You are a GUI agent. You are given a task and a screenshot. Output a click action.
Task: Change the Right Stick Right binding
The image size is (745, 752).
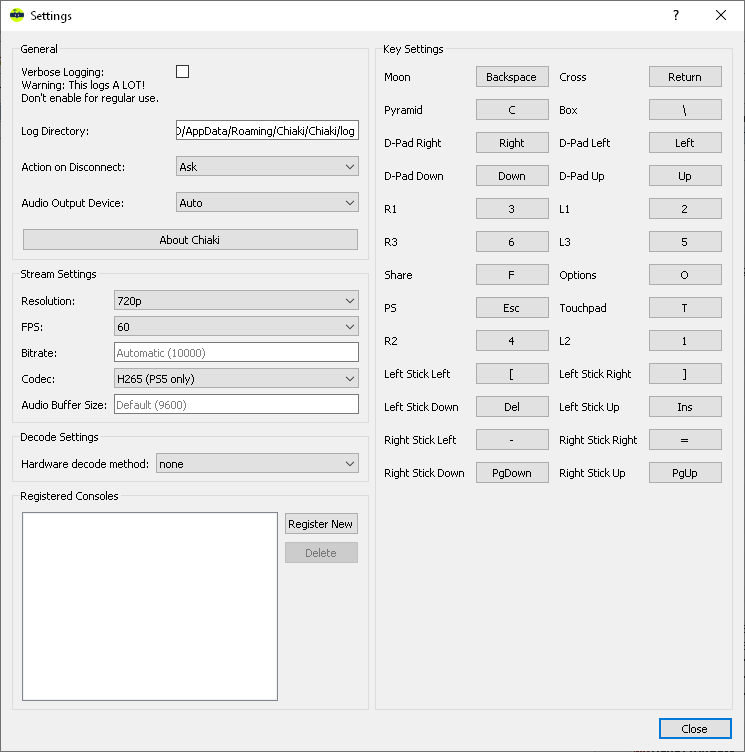point(685,440)
